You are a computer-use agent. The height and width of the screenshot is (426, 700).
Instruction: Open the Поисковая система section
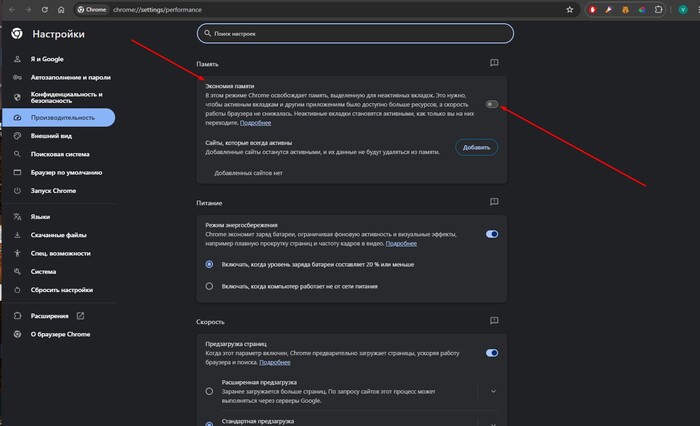click(58, 154)
